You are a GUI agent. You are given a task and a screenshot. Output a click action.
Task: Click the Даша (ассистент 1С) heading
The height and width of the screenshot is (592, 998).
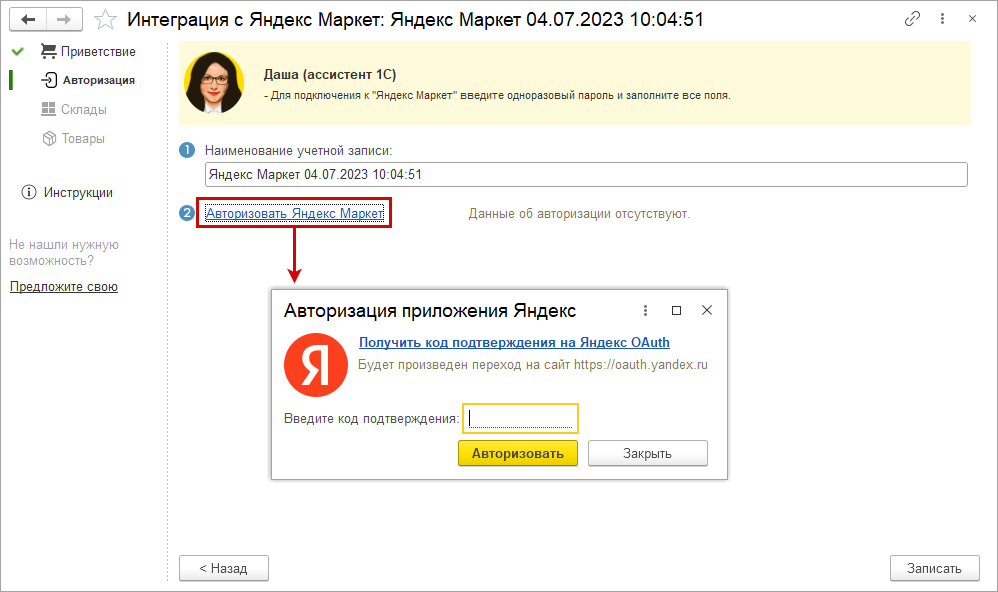coord(330,74)
